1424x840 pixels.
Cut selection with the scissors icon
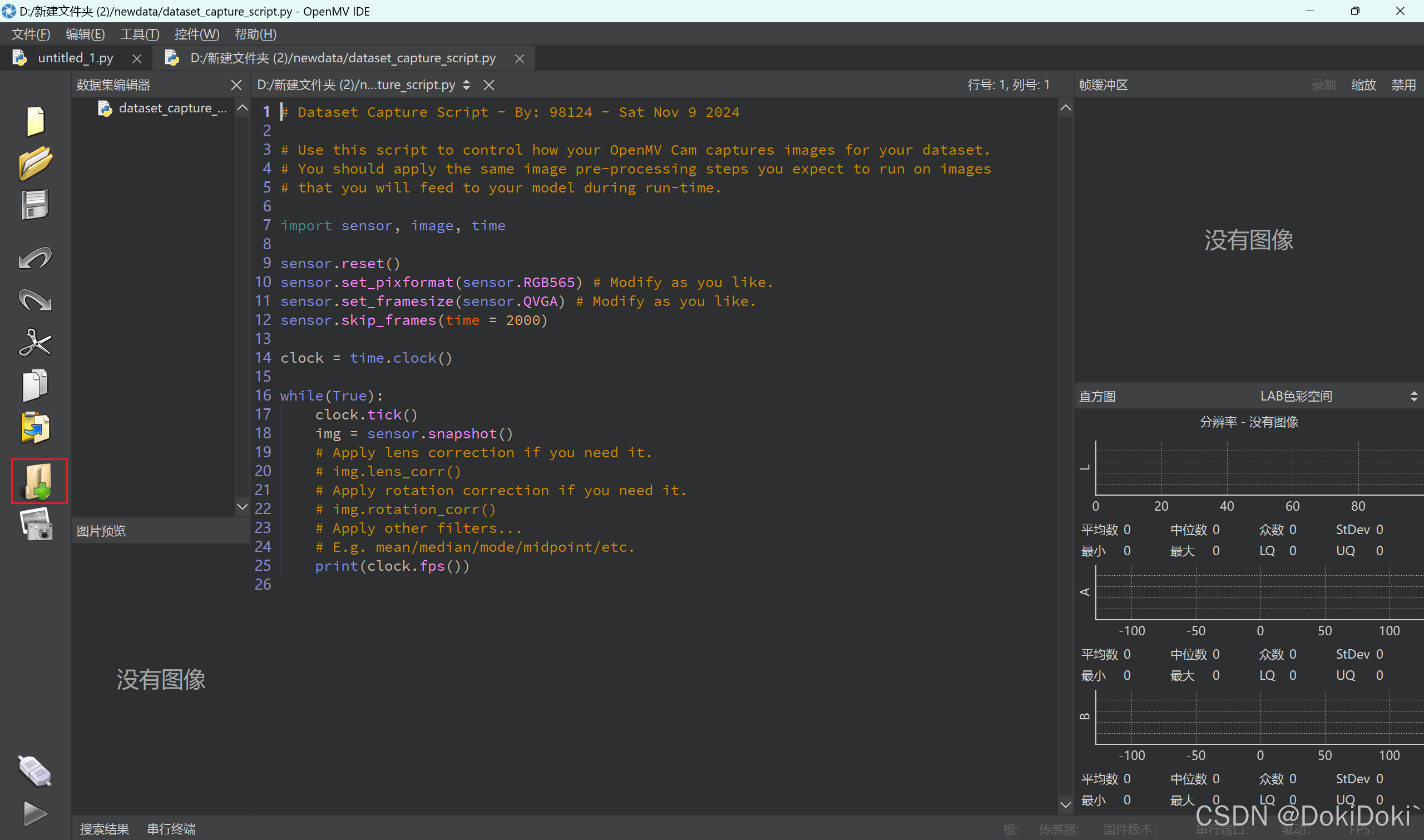[35, 343]
